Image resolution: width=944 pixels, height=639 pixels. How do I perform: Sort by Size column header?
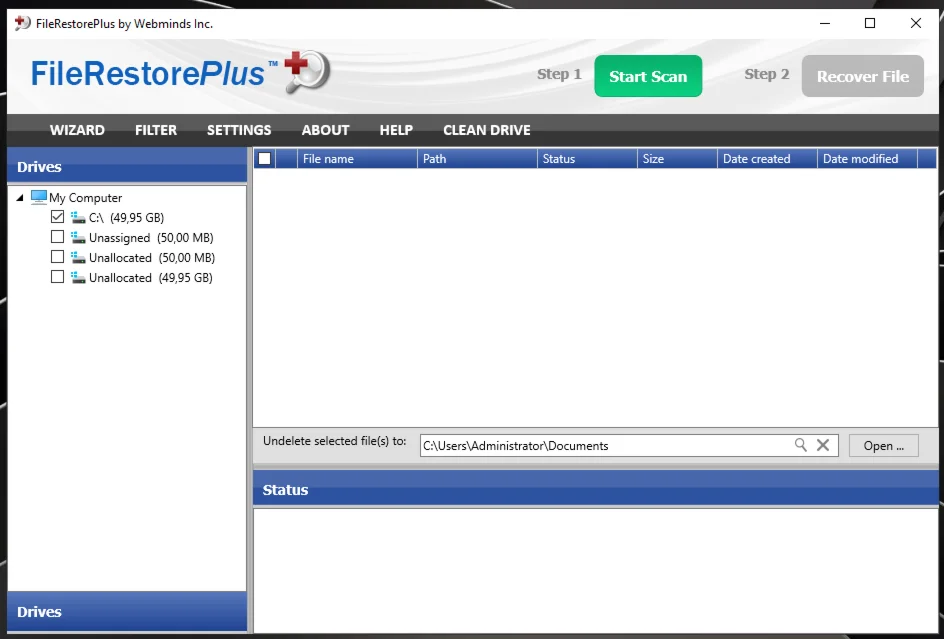pos(677,158)
